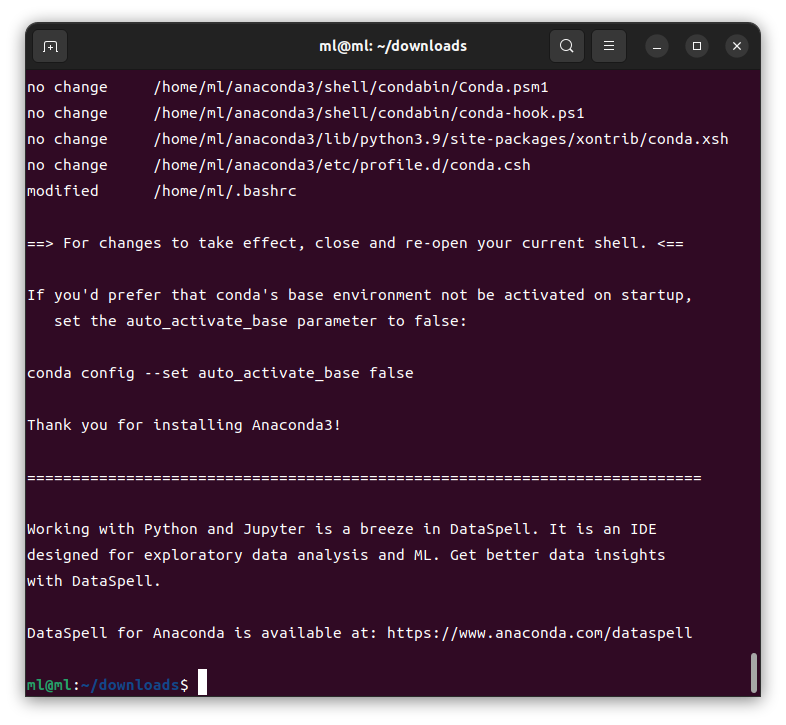This screenshot has height=725, width=786.
Task: Click the 'designed for exploratory data analysis' line
Action: (346, 556)
